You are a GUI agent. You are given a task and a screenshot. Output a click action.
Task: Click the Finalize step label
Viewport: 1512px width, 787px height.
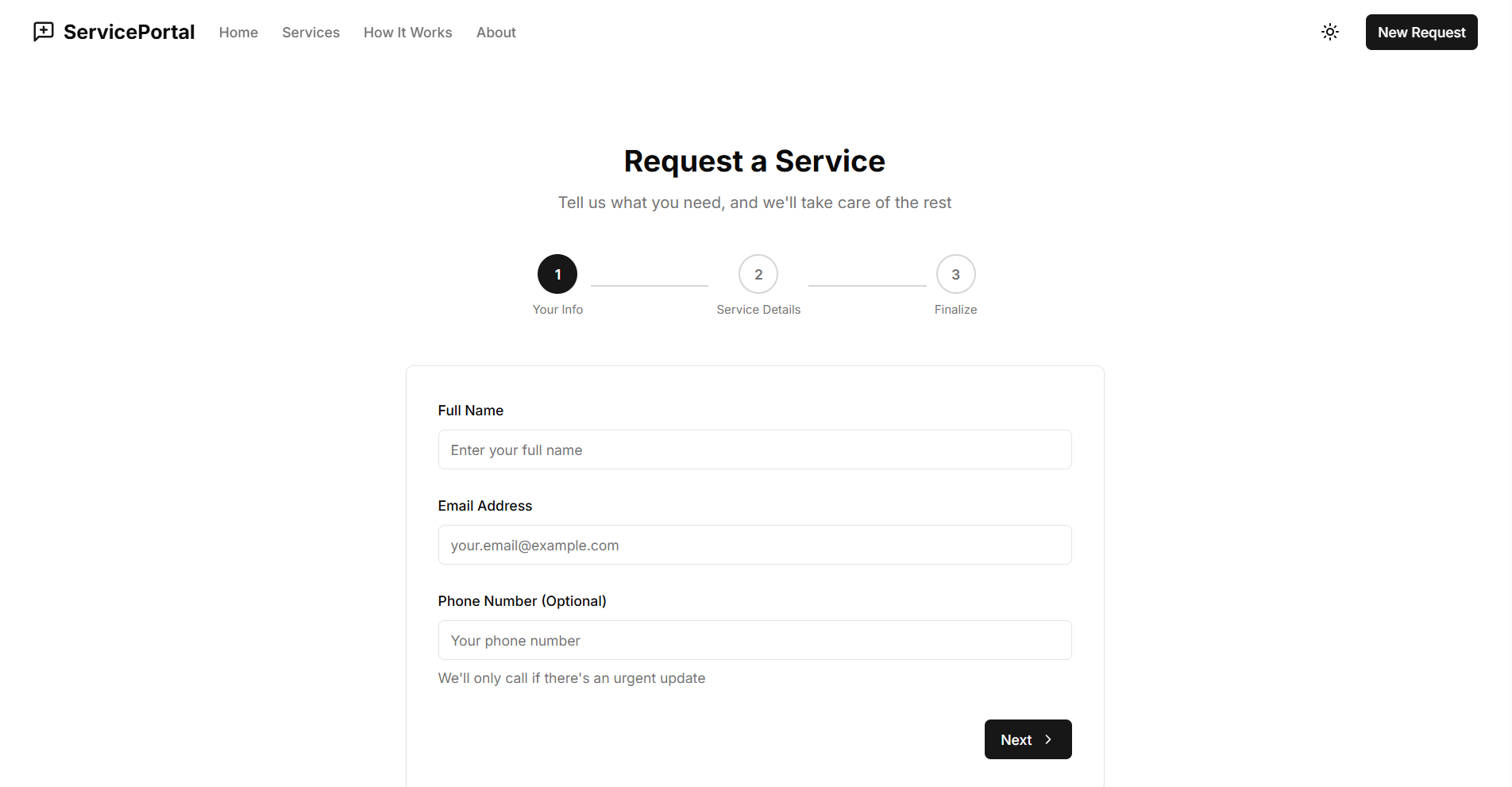tap(955, 310)
